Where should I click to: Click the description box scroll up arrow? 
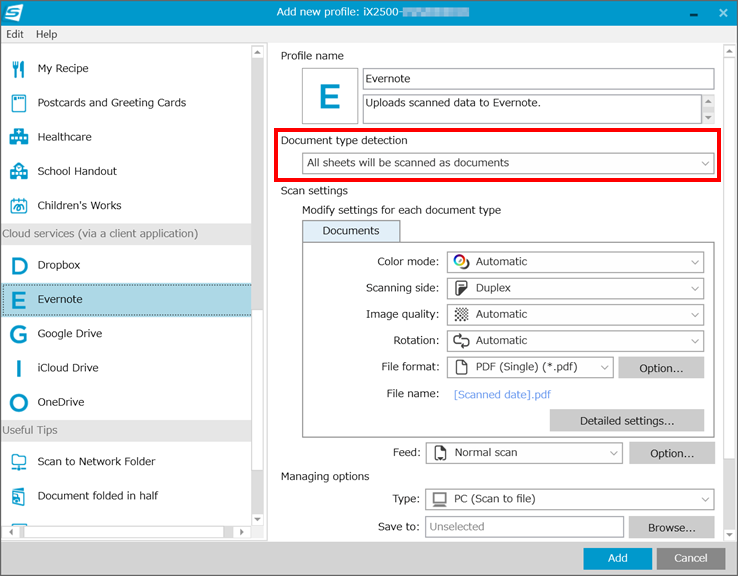click(708, 101)
